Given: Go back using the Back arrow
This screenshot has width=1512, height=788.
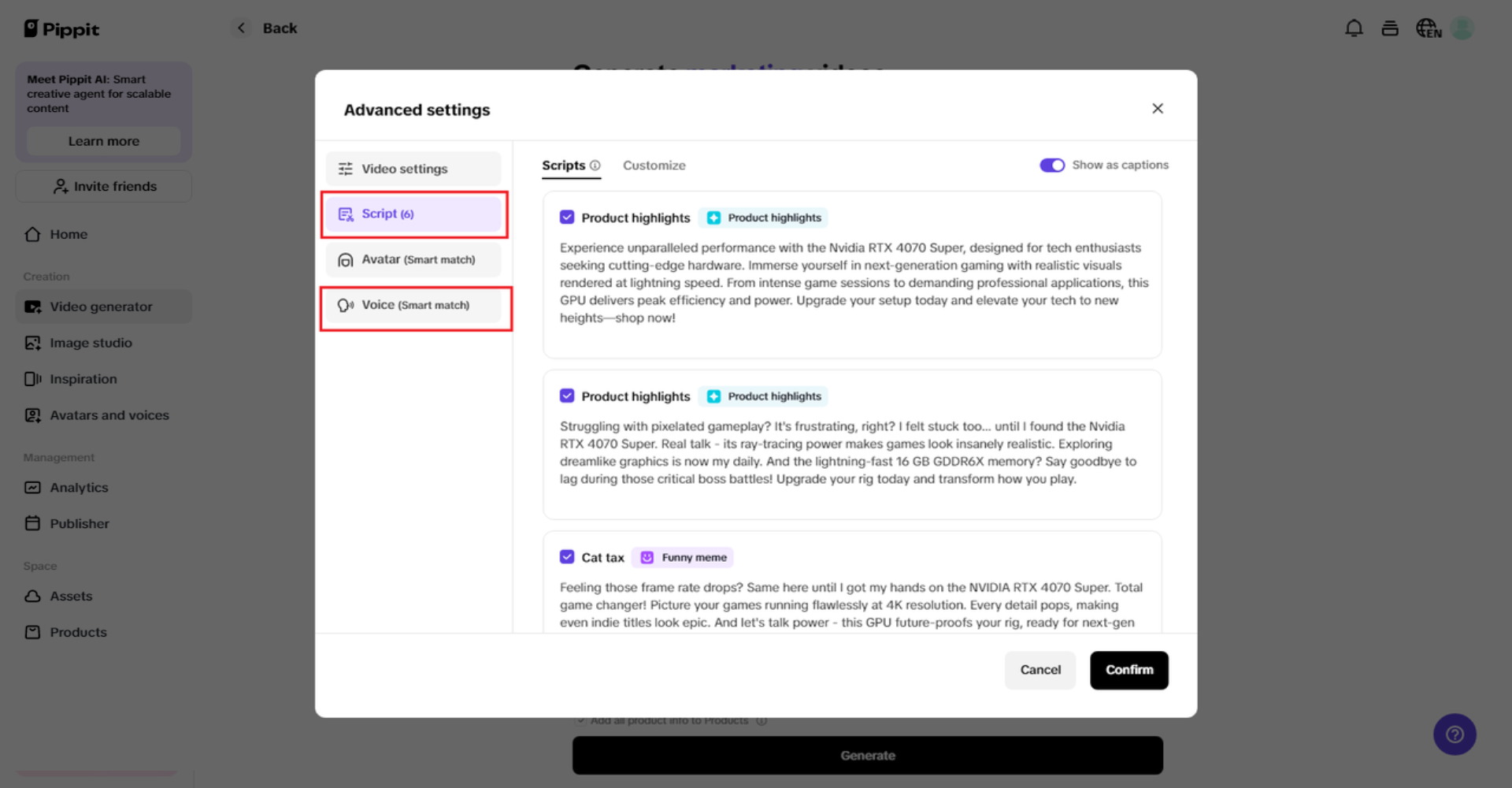Looking at the screenshot, I should [x=242, y=28].
